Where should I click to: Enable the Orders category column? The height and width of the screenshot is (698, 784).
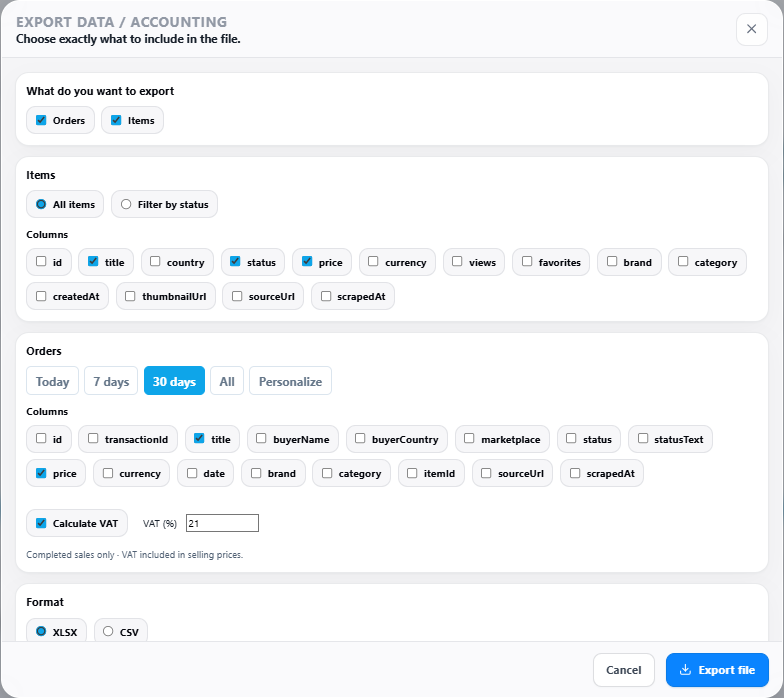point(327,473)
